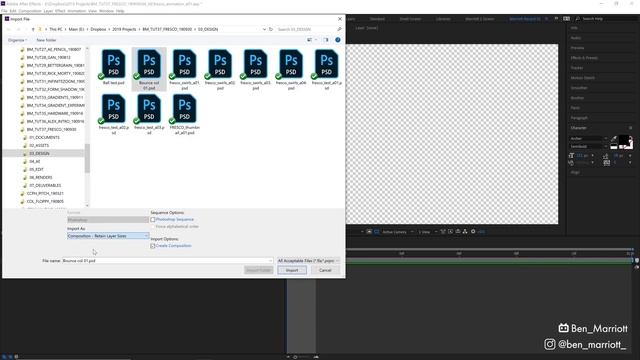Select the 01_DOCUMENTS folder in tree

tap(44, 138)
